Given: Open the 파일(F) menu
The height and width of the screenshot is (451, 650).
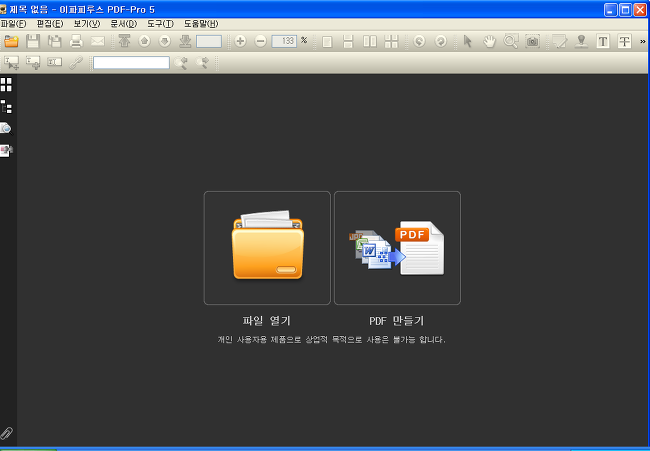Looking at the screenshot, I should click(x=13, y=24).
